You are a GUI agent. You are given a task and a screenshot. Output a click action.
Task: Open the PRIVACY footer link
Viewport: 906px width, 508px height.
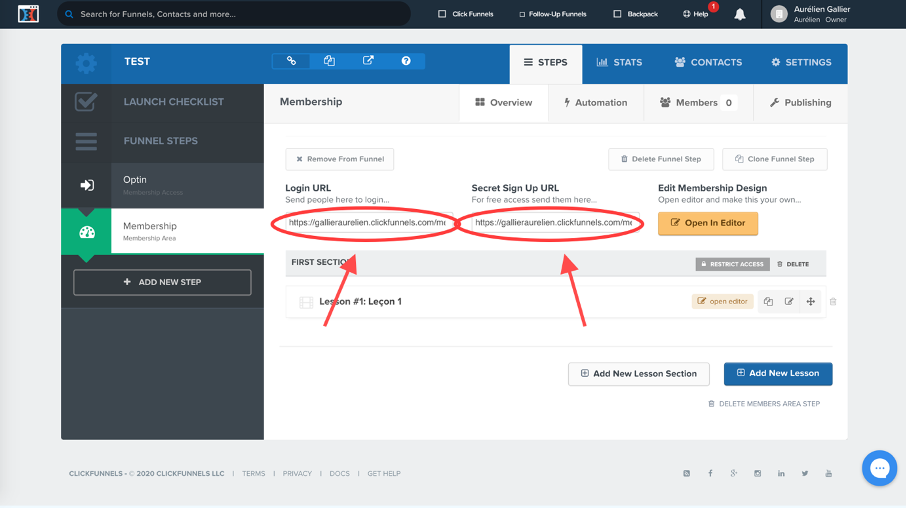tap(297, 473)
